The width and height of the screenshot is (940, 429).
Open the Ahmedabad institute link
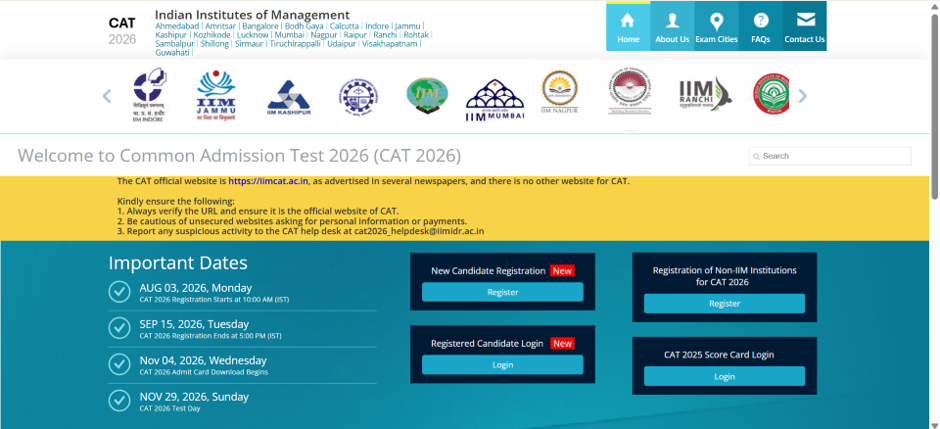click(x=177, y=26)
